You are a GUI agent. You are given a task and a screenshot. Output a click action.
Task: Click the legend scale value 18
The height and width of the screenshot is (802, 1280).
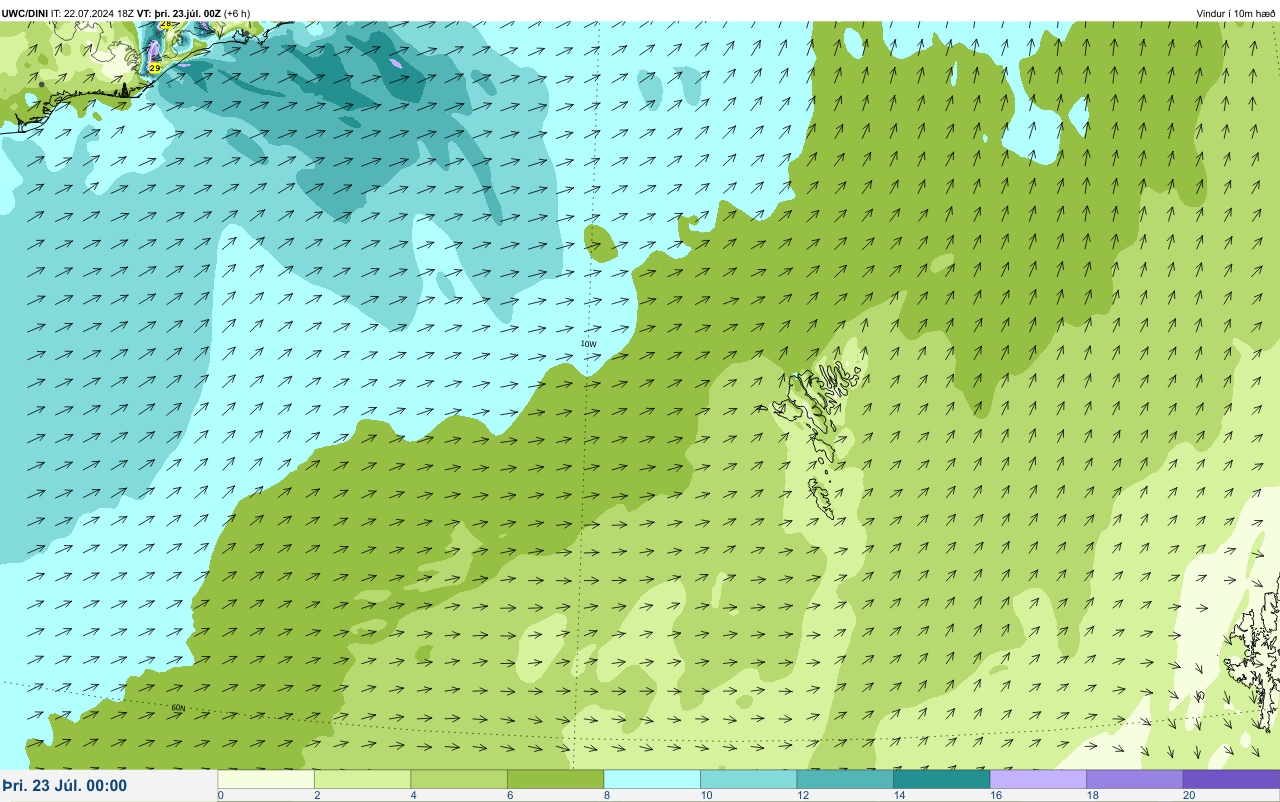click(1092, 796)
